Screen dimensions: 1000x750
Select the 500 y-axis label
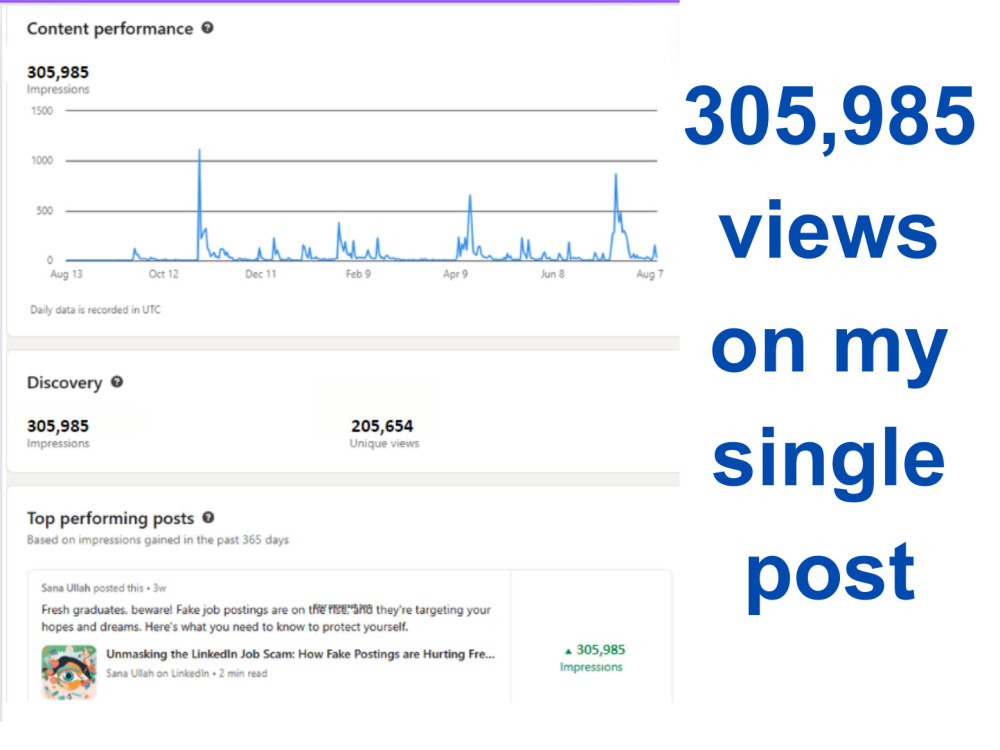(45, 210)
